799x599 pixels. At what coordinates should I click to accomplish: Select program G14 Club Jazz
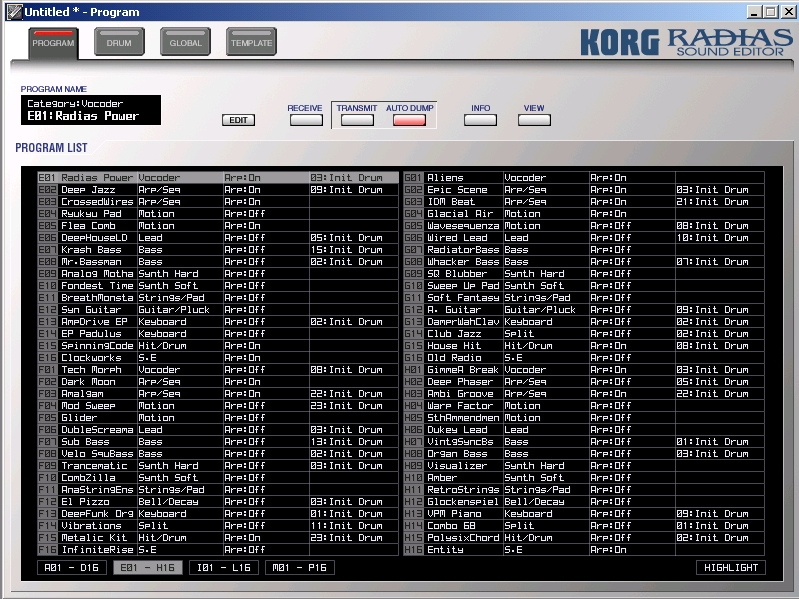(x=584, y=334)
